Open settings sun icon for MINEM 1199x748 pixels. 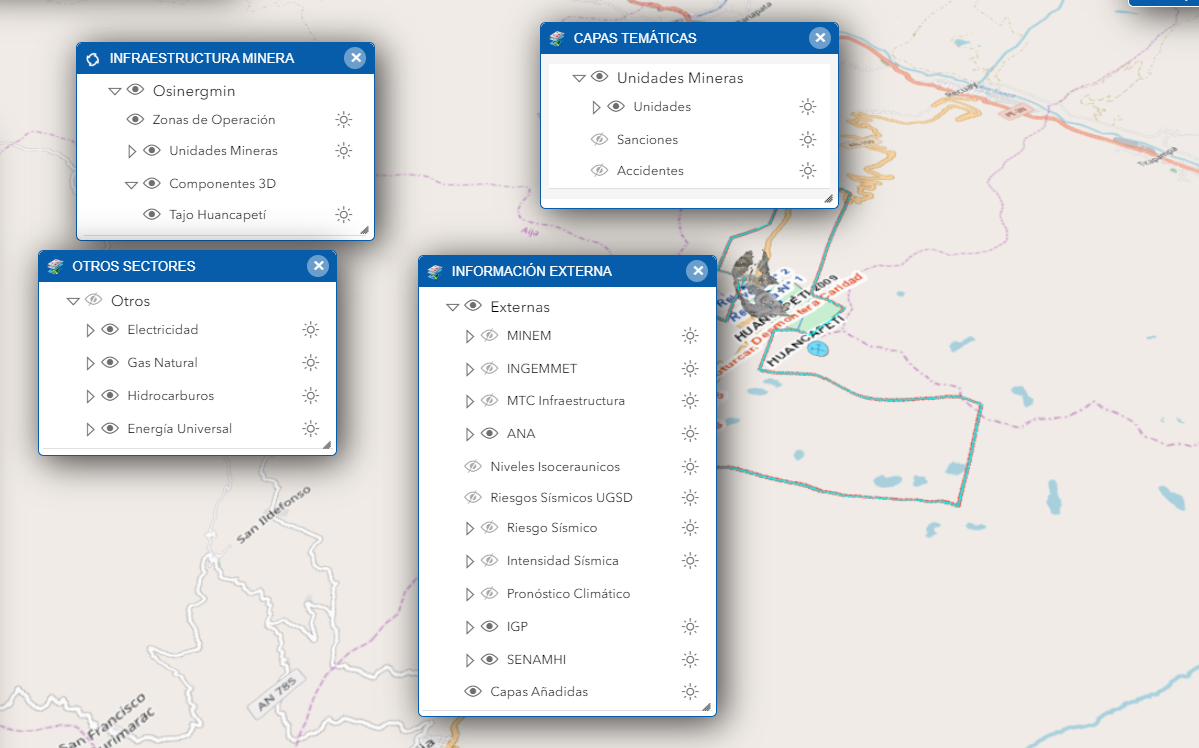tap(690, 336)
